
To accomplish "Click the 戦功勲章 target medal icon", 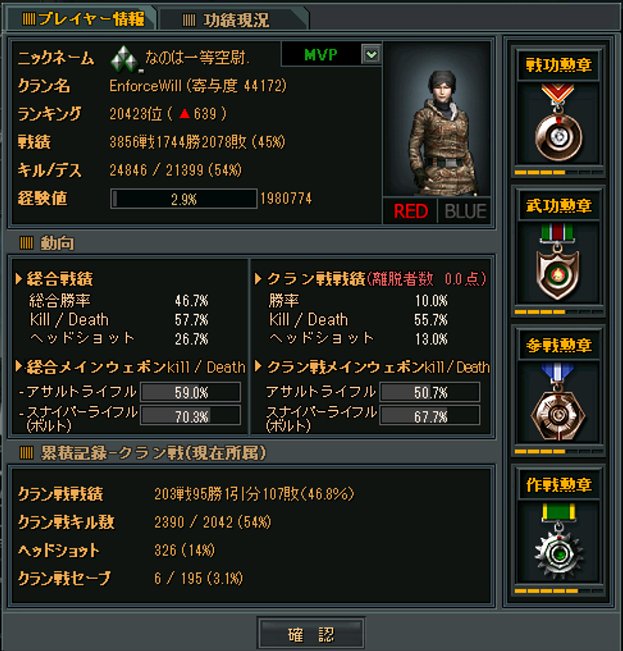I will coord(558,123).
